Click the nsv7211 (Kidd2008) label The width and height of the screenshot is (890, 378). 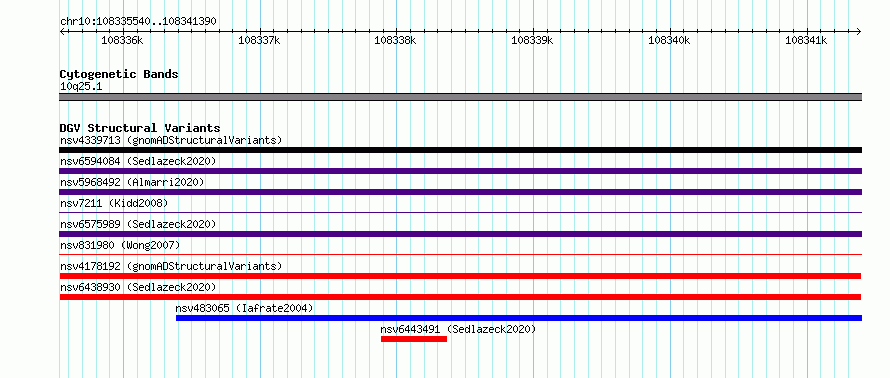pos(114,203)
